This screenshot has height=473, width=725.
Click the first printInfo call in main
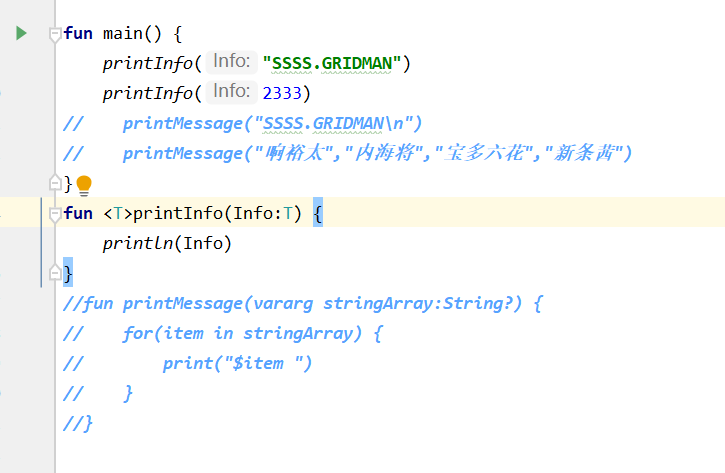coord(148,64)
